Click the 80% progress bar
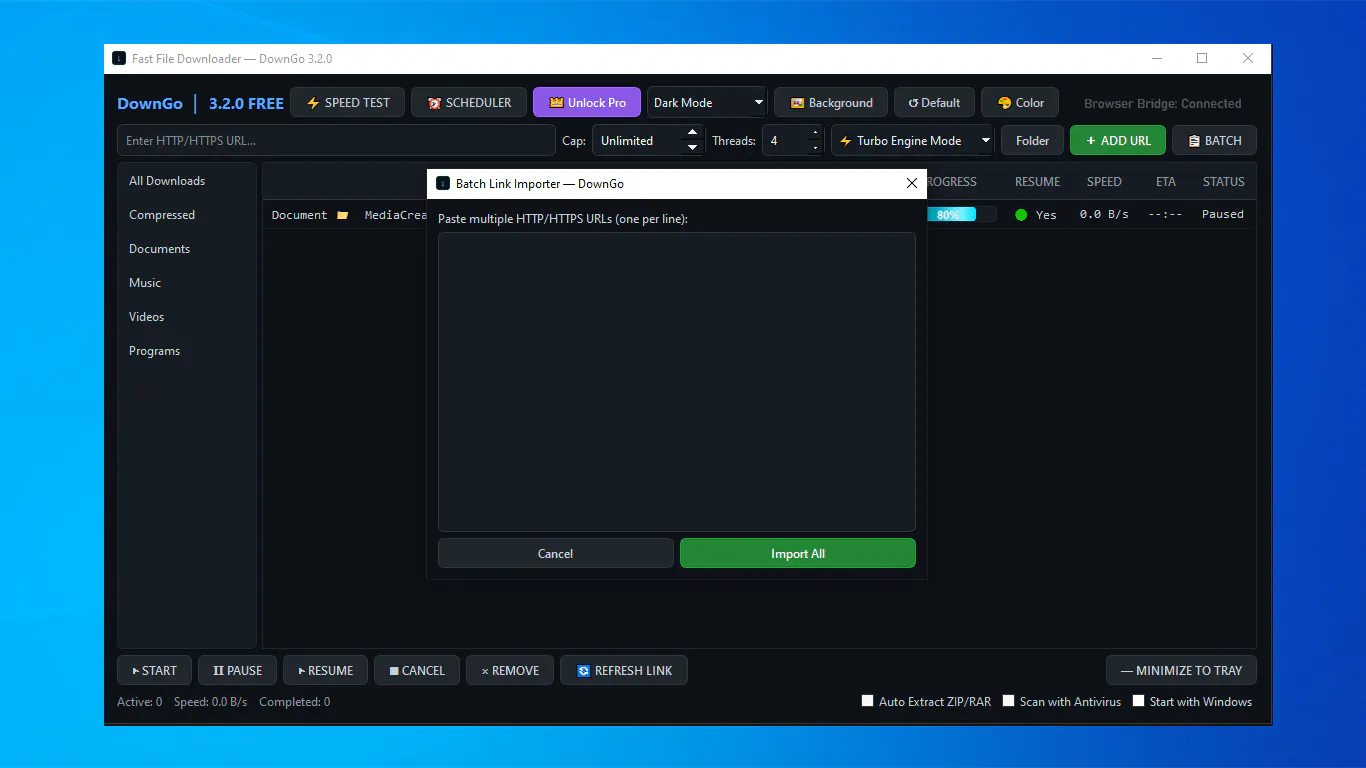Image resolution: width=1366 pixels, height=768 pixels. tap(961, 214)
